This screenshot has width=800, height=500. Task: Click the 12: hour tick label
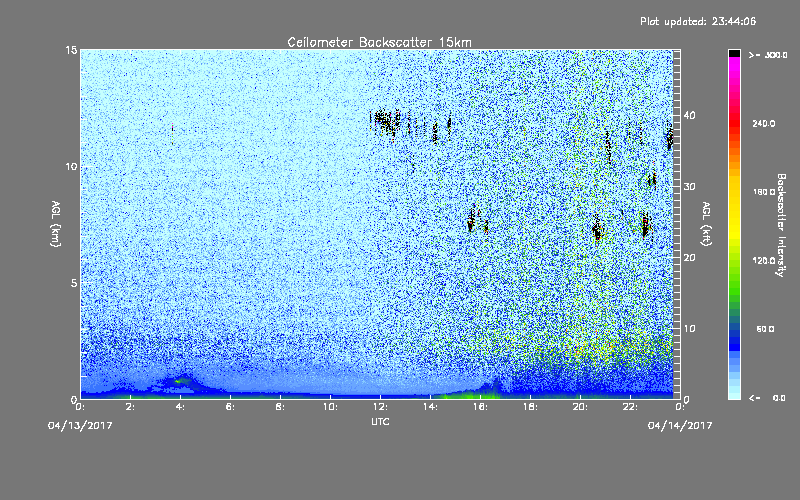pyautogui.click(x=381, y=407)
